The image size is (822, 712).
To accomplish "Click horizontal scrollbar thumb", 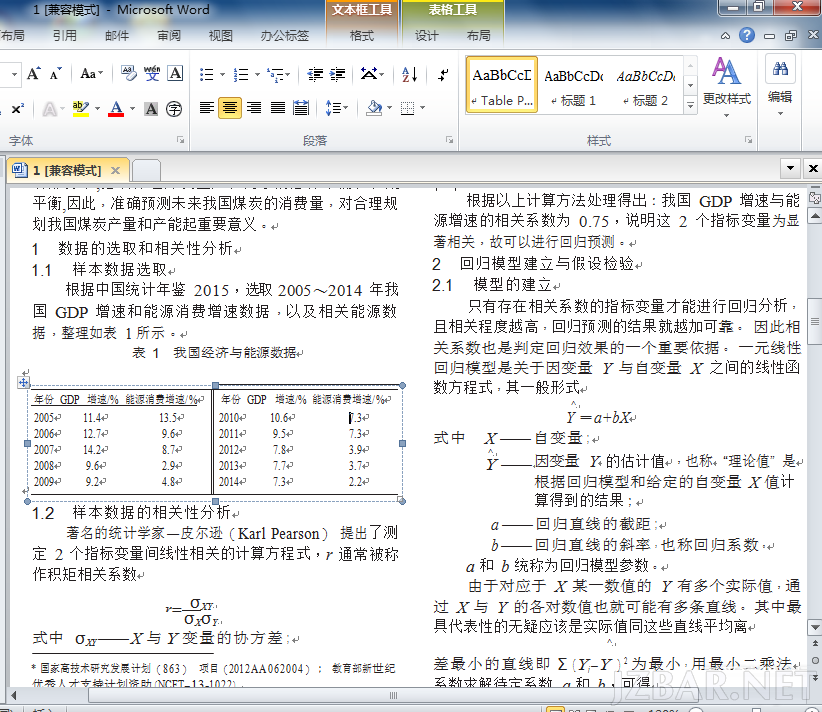I will 393,696.
